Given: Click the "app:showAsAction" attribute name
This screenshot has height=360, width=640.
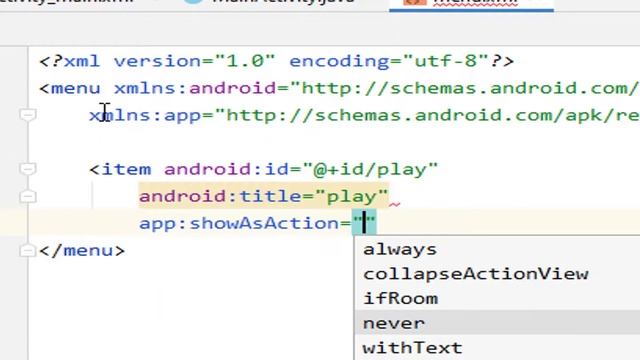Looking at the screenshot, I should [x=239, y=223].
